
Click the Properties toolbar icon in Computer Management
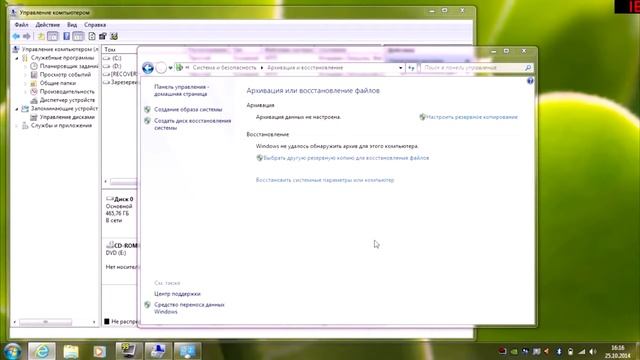tap(103, 36)
